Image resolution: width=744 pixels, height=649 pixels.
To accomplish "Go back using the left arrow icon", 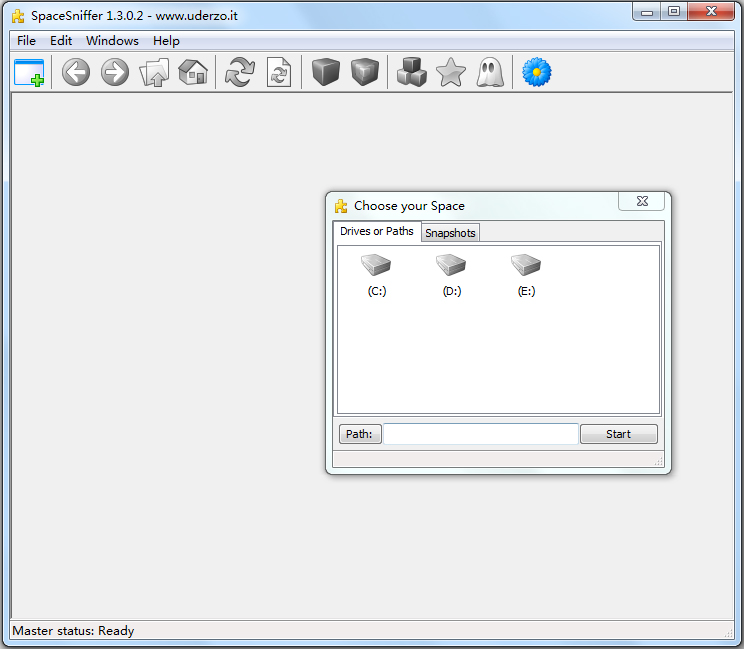I will (76, 73).
